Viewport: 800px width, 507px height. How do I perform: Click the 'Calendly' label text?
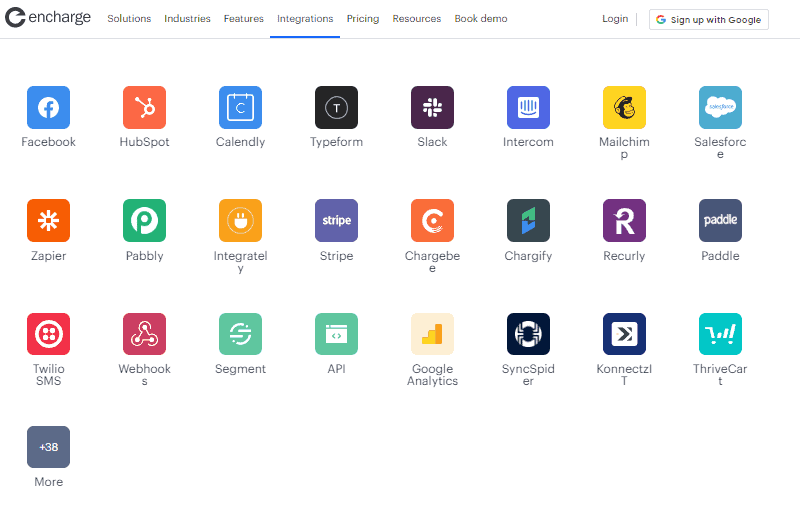240,142
